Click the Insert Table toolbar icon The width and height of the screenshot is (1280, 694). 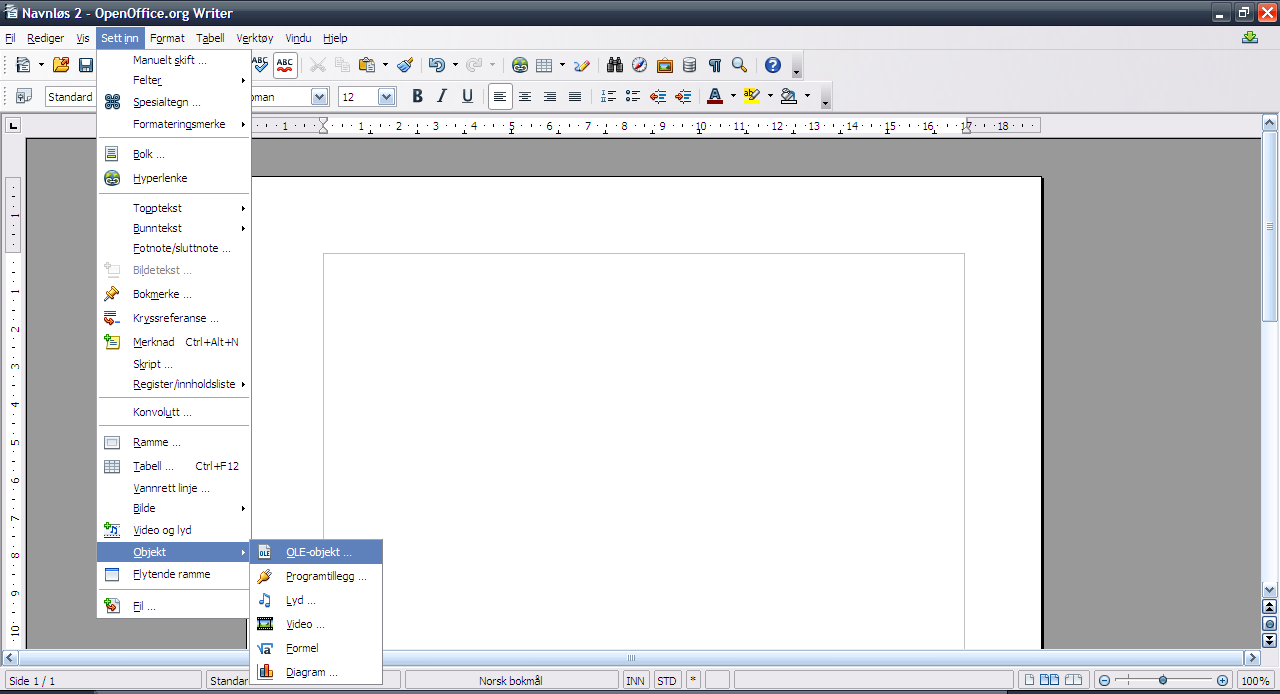click(x=544, y=65)
